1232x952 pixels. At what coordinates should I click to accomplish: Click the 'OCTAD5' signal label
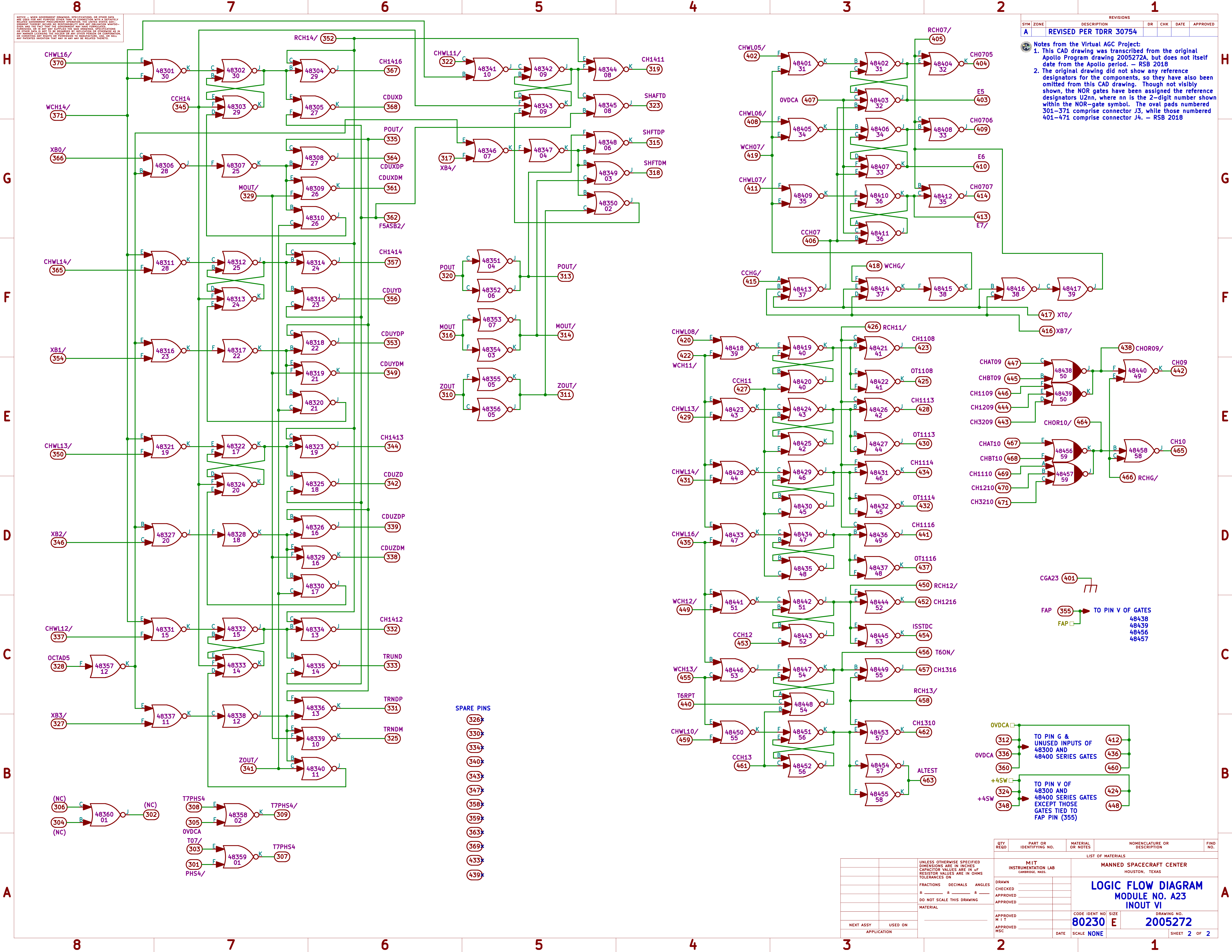tap(59, 658)
